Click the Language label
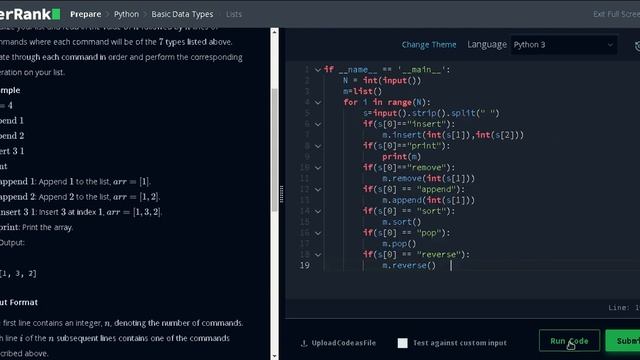 (x=487, y=44)
